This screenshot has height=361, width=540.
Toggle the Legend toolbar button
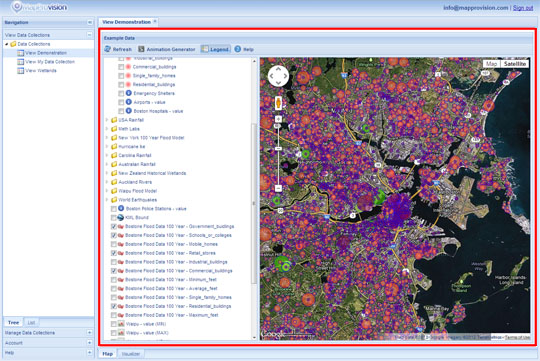click(216, 49)
